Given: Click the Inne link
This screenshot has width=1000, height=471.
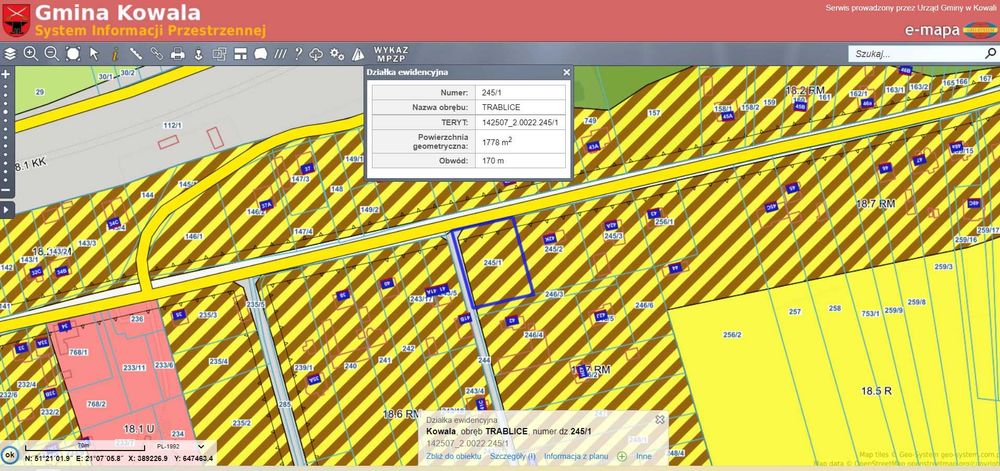Looking at the screenshot, I should (x=644, y=456).
